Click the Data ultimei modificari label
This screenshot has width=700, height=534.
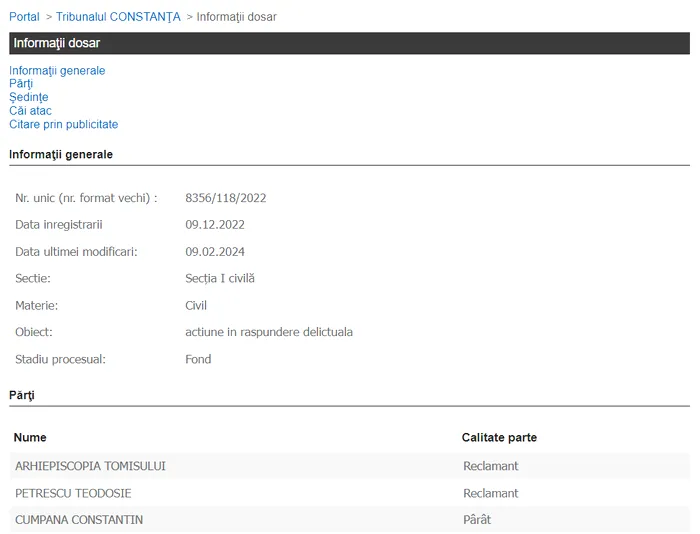(x=76, y=252)
